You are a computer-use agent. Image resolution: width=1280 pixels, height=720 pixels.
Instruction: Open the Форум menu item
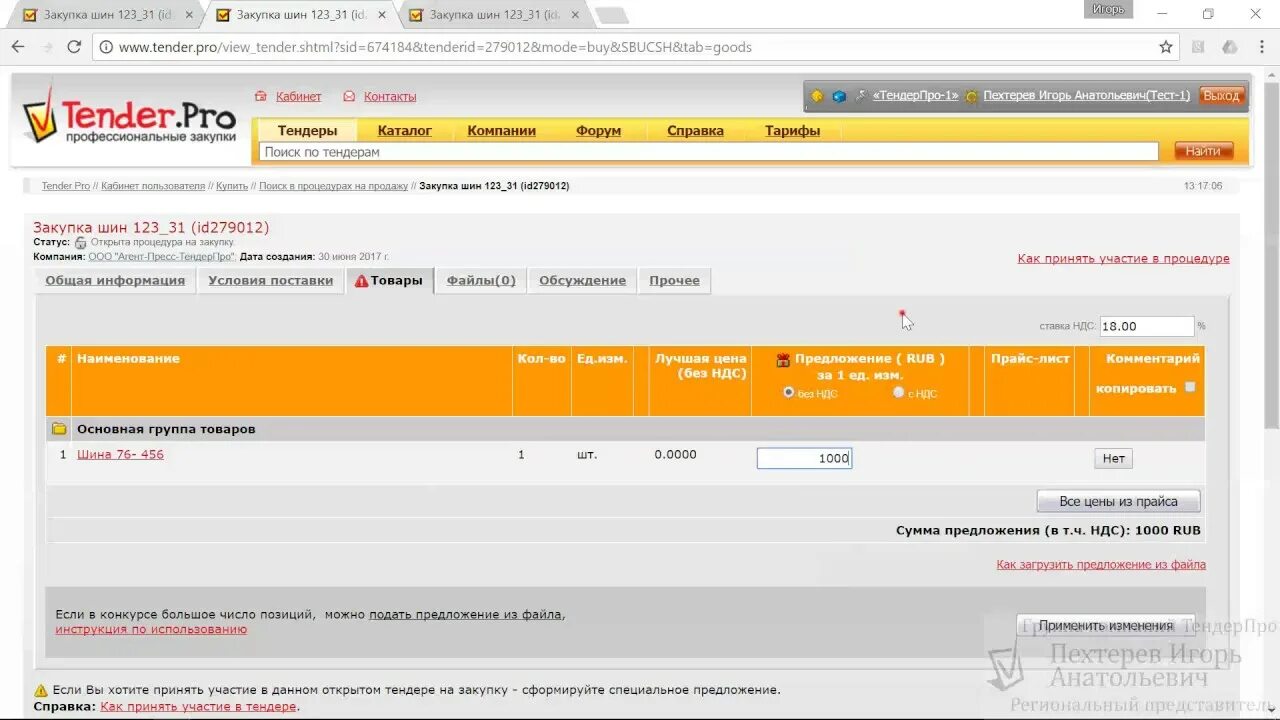pyautogui.click(x=599, y=131)
